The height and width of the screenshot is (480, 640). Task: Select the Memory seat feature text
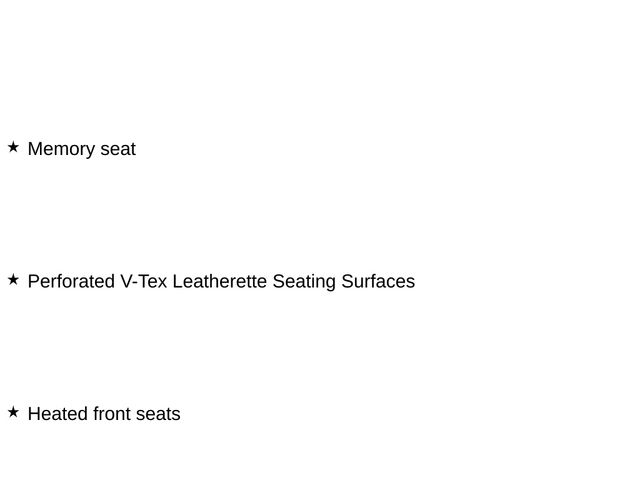pyautogui.click(x=81, y=149)
